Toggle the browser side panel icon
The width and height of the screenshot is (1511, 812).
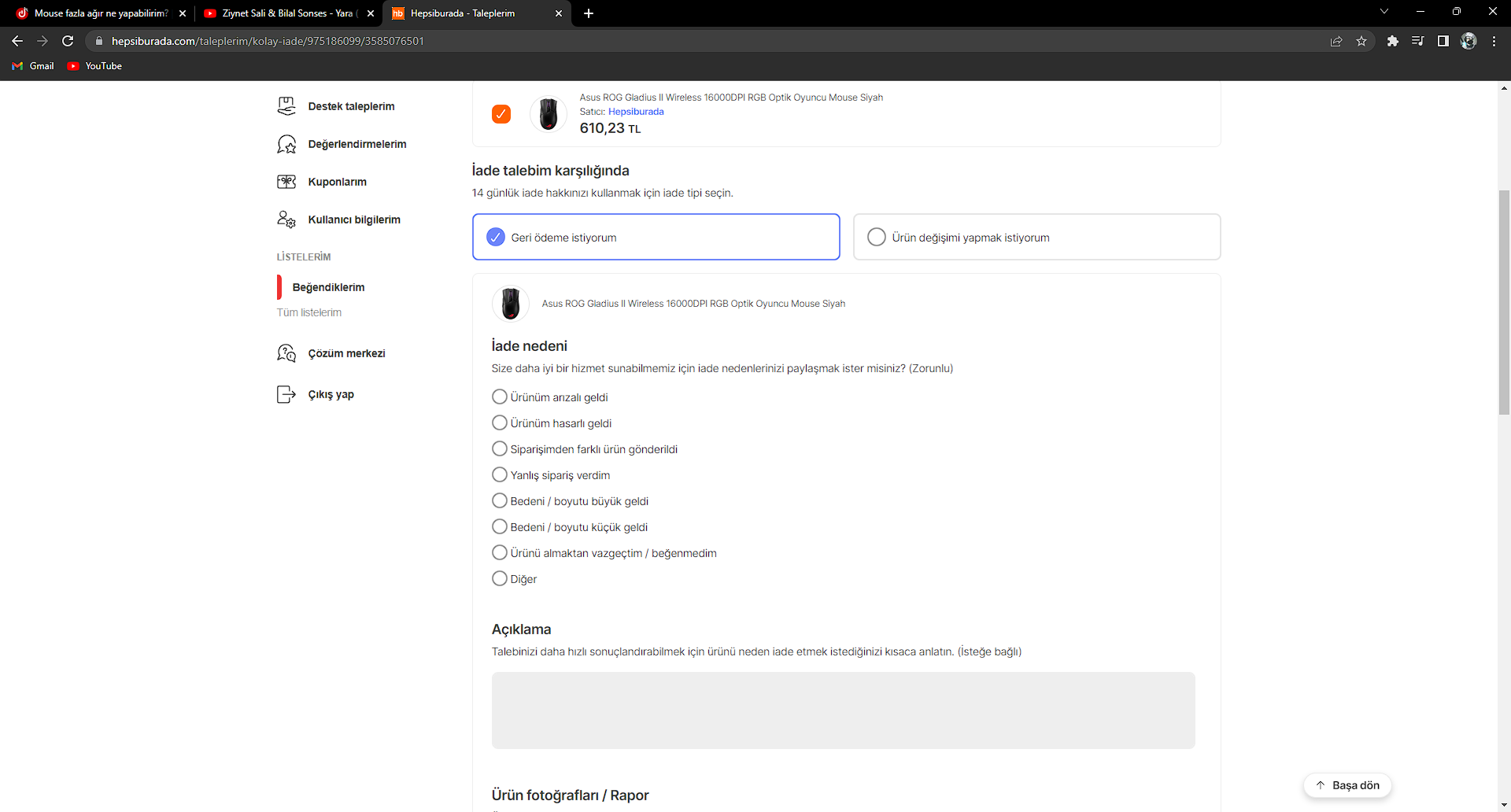(x=1443, y=41)
